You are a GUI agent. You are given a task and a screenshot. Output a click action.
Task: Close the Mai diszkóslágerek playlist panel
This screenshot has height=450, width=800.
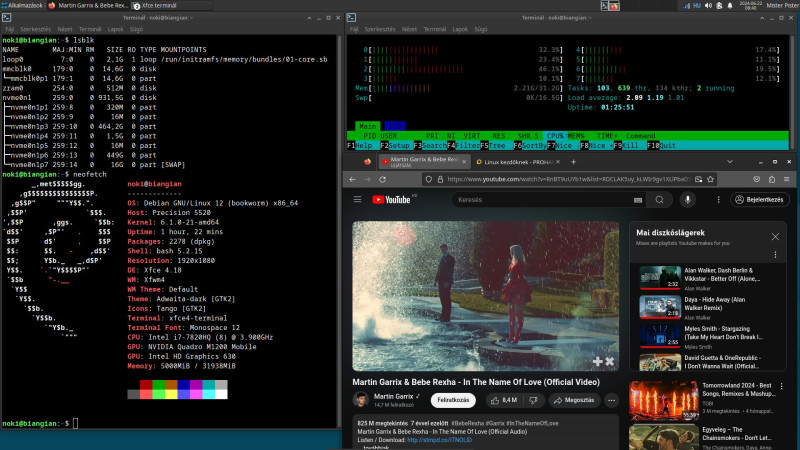click(775, 237)
